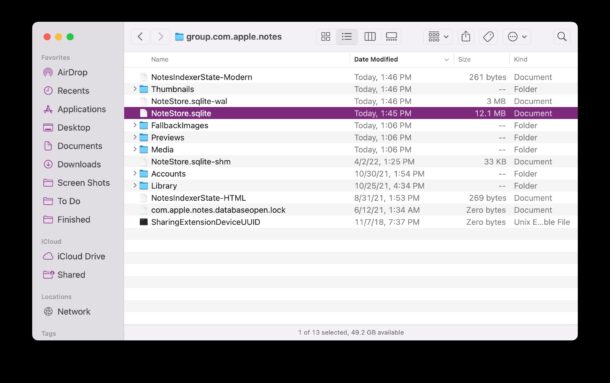Sort by the Kind column header

pos(521,60)
